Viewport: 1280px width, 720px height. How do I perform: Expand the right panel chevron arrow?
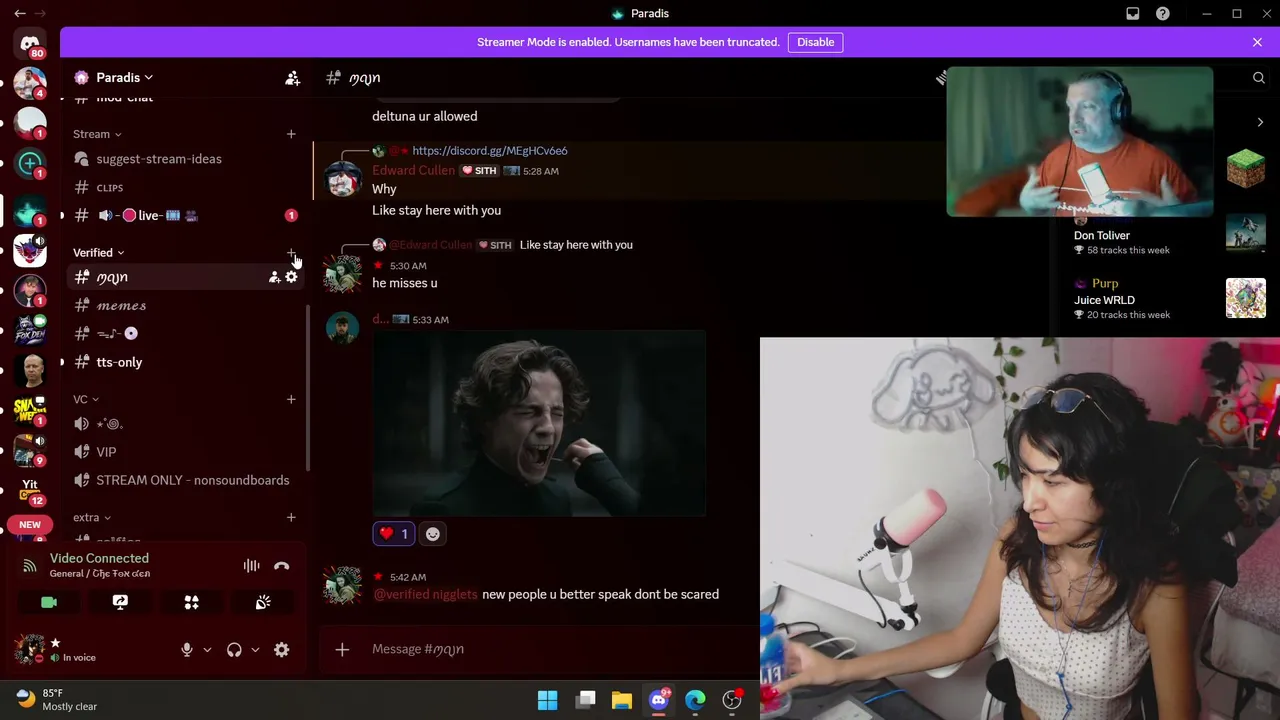(x=1260, y=122)
